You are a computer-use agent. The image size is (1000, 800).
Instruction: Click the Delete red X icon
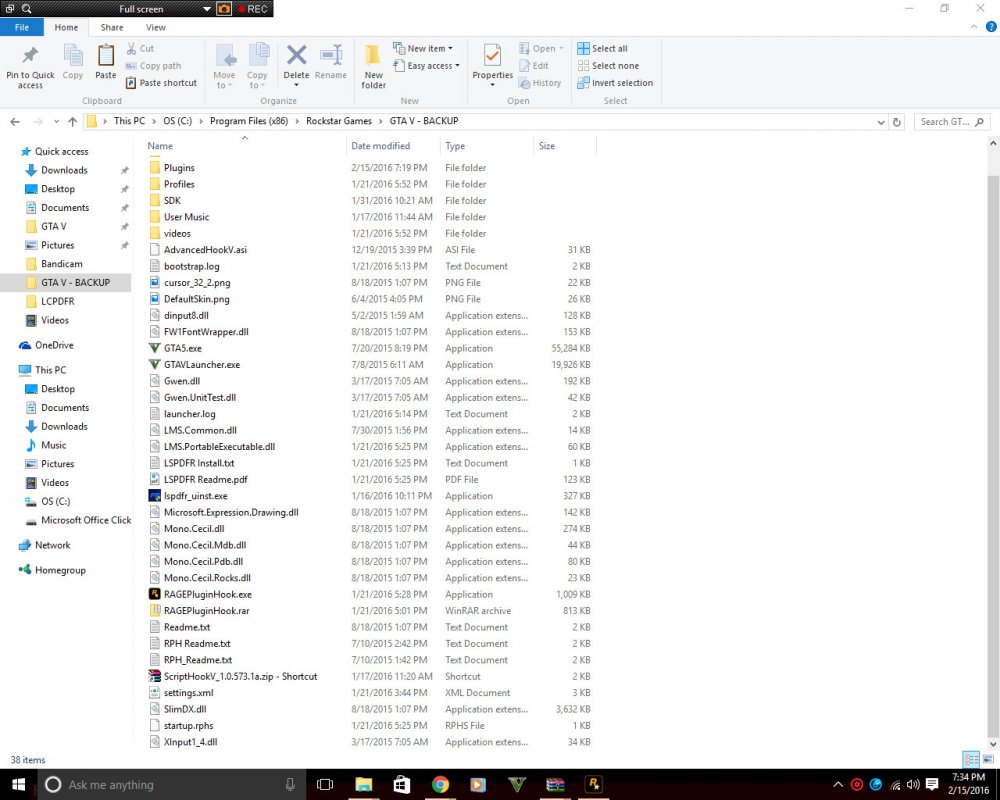pyautogui.click(x=296, y=55)
